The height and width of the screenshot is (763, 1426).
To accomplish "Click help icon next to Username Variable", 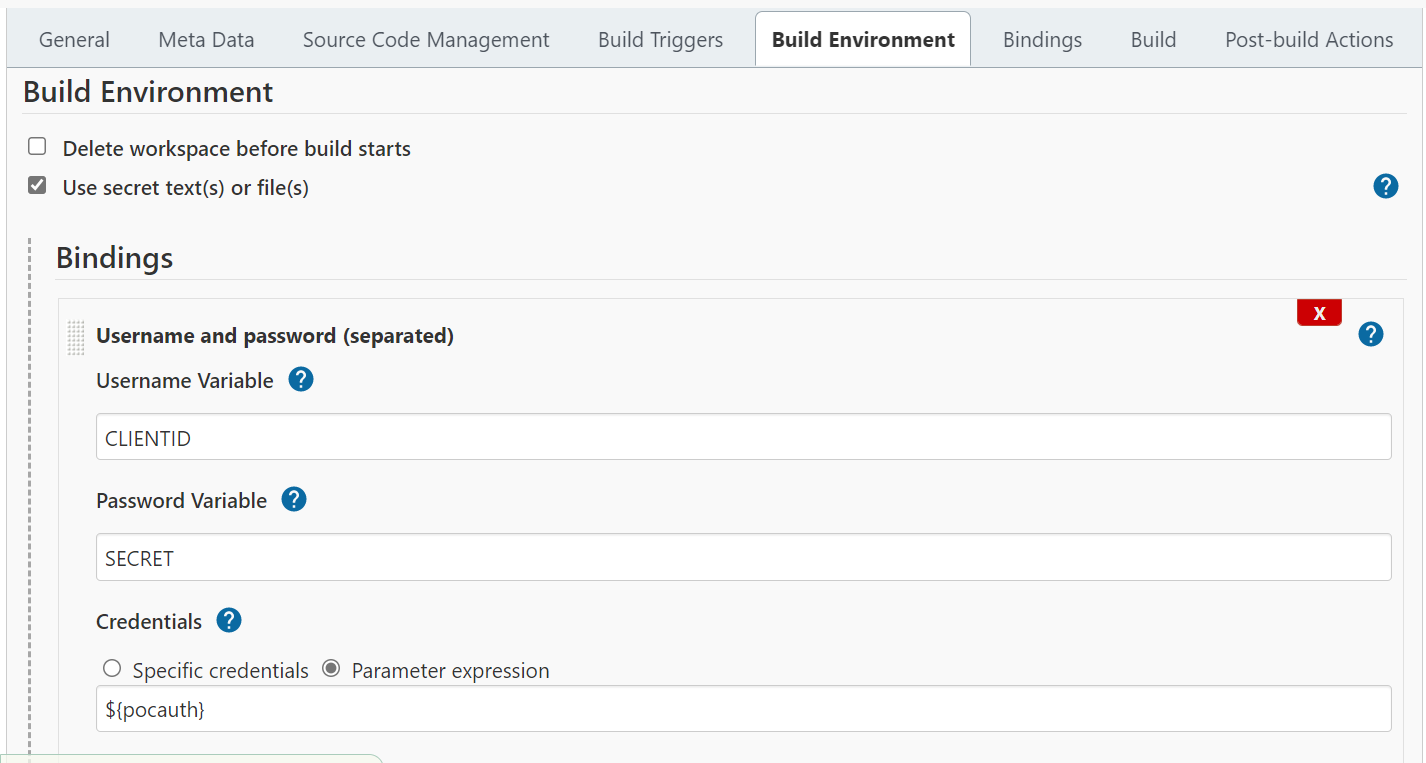I will [301, 380].
